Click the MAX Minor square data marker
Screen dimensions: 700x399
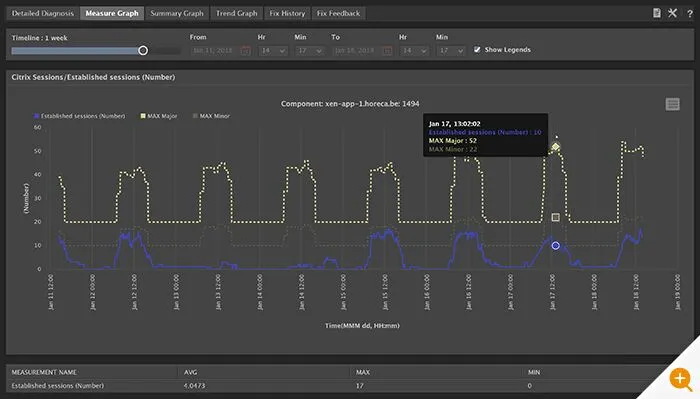[x=555, y=217]
